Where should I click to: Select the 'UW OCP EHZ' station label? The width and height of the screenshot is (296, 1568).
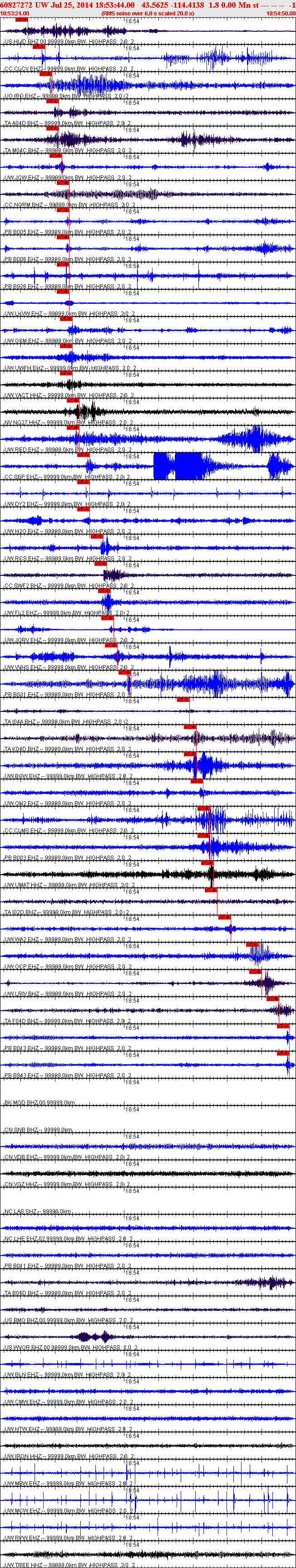22,967
